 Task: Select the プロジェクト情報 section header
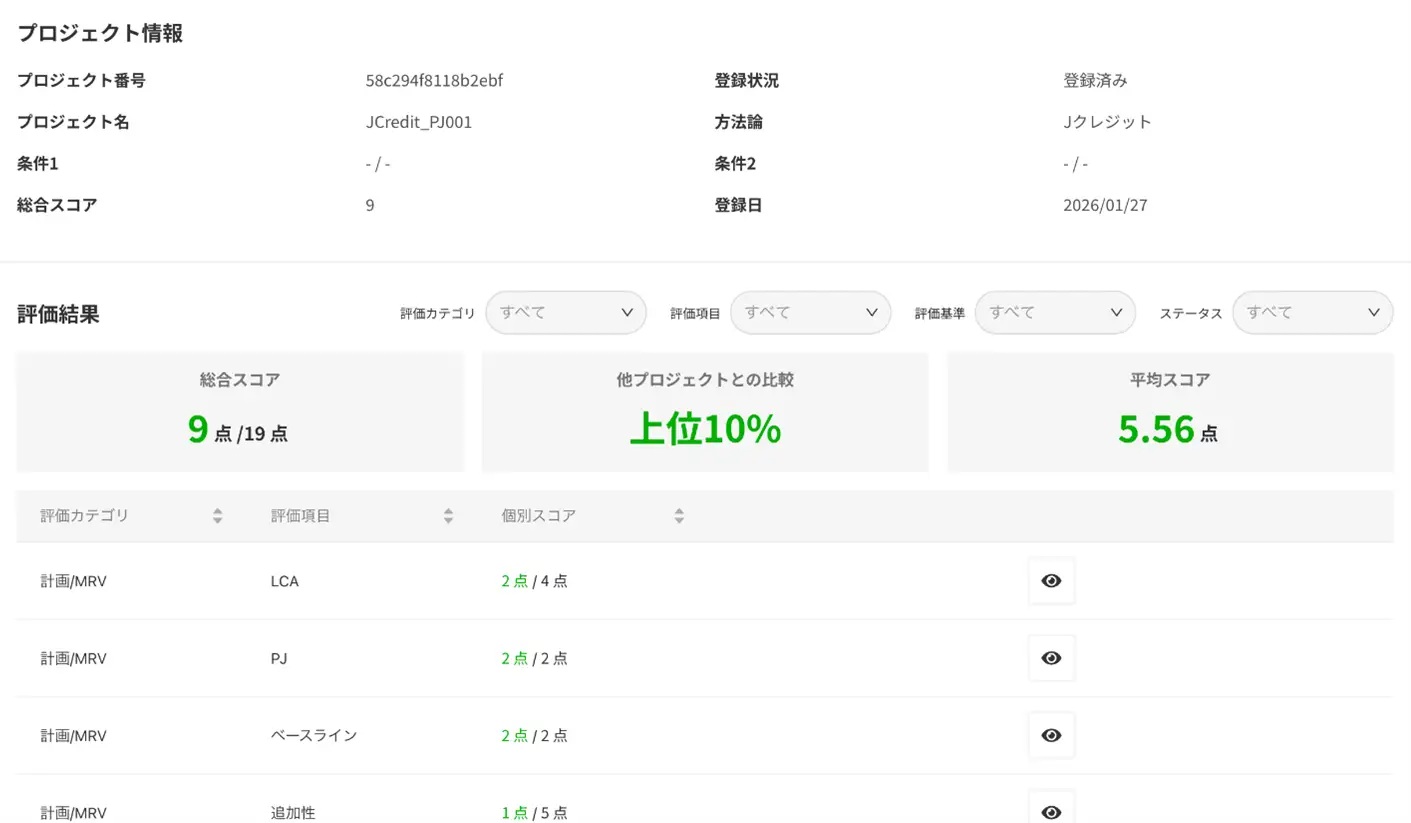tap(100, 33)
